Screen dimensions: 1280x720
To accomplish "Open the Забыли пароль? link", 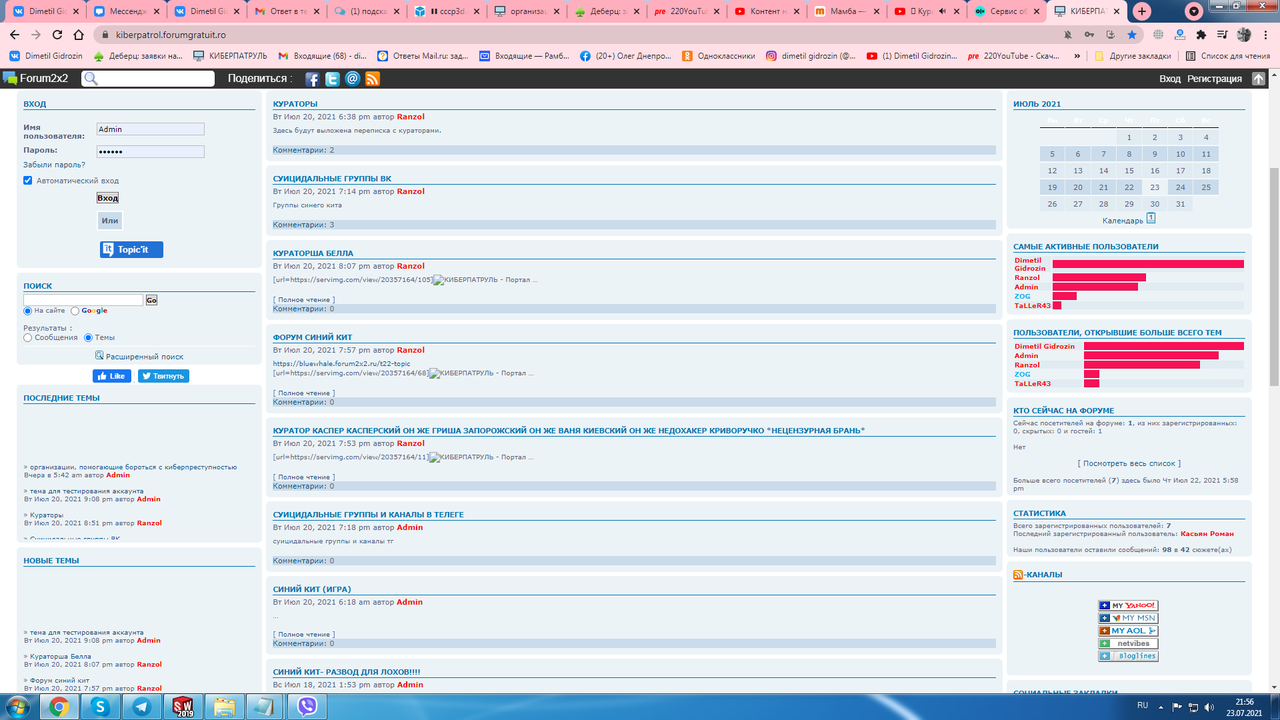I will pos(54,165).
